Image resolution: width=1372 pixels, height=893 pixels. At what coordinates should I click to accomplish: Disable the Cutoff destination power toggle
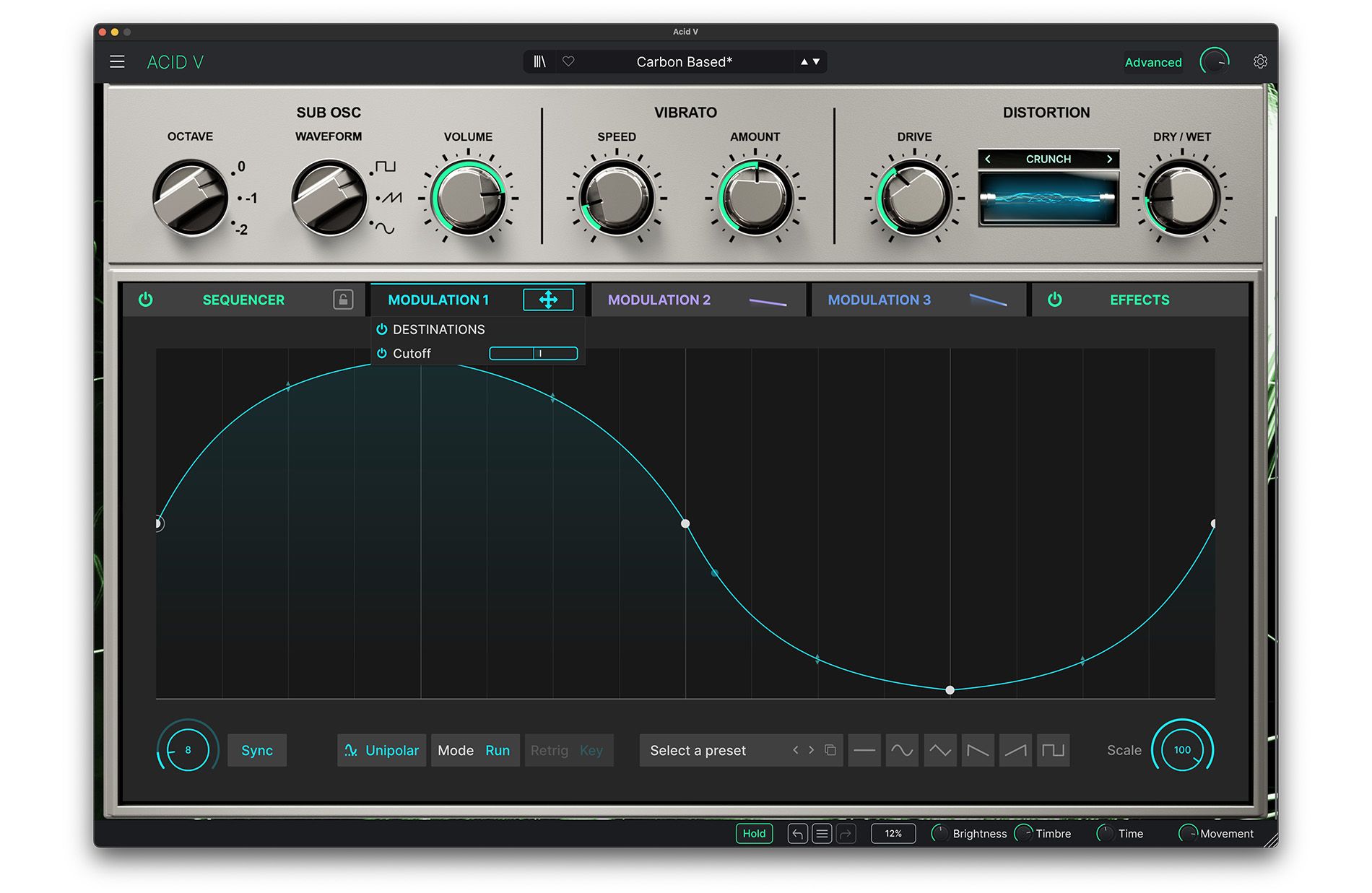pyautogui.click(x=382, y=354)
